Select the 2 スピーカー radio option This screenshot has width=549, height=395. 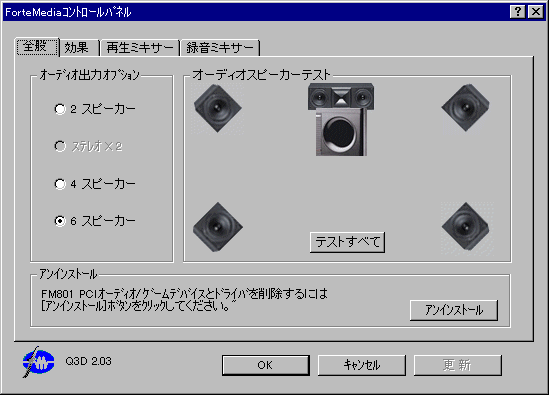pos(95,109)
